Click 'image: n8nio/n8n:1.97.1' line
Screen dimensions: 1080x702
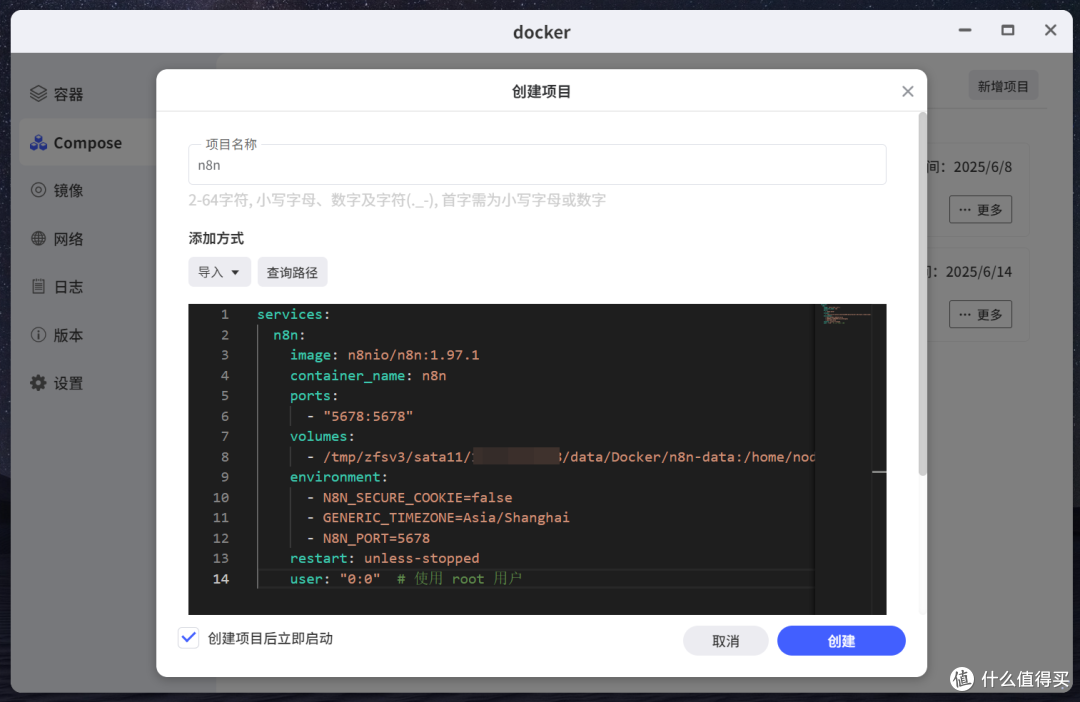pyautogui.click(x=384, y=355)
